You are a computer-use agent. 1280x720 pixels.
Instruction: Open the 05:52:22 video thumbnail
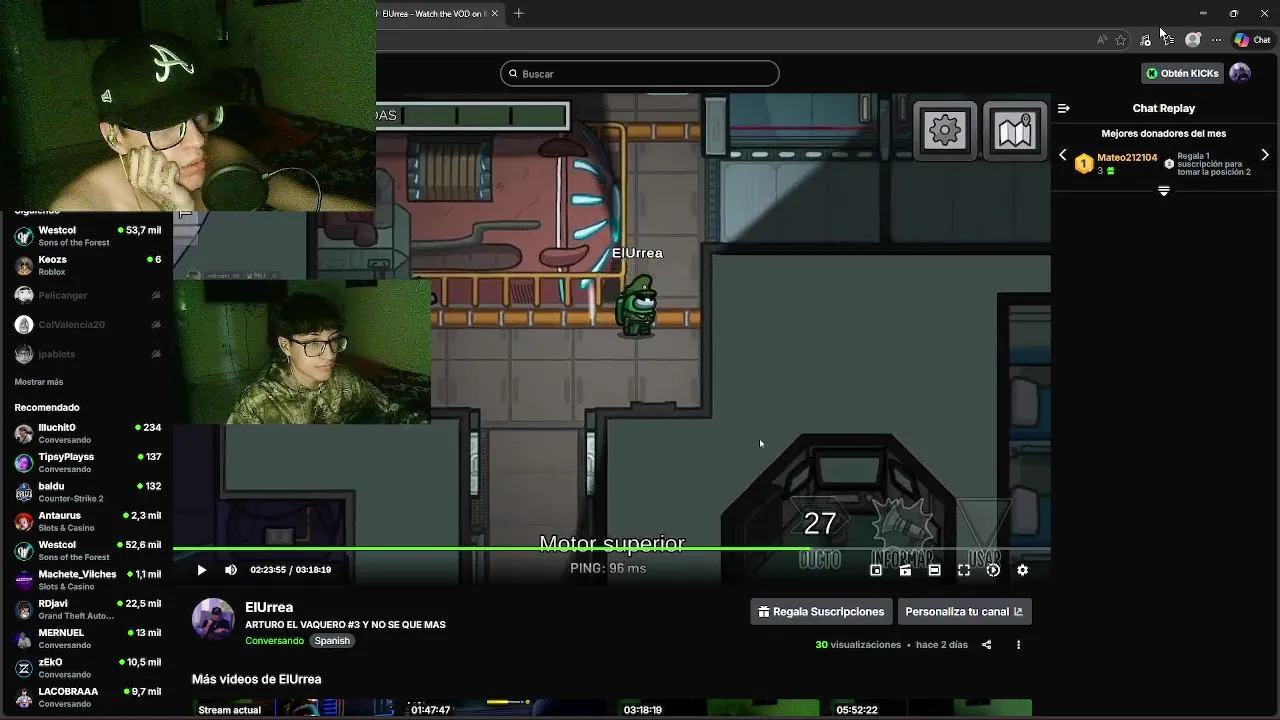point(931,709)
